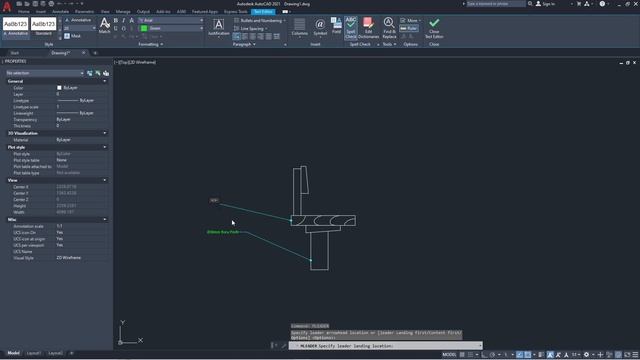The image size is (640, 360).
Task: Insert a Symbol via the @ icon
Action: [x=320, y=27]
